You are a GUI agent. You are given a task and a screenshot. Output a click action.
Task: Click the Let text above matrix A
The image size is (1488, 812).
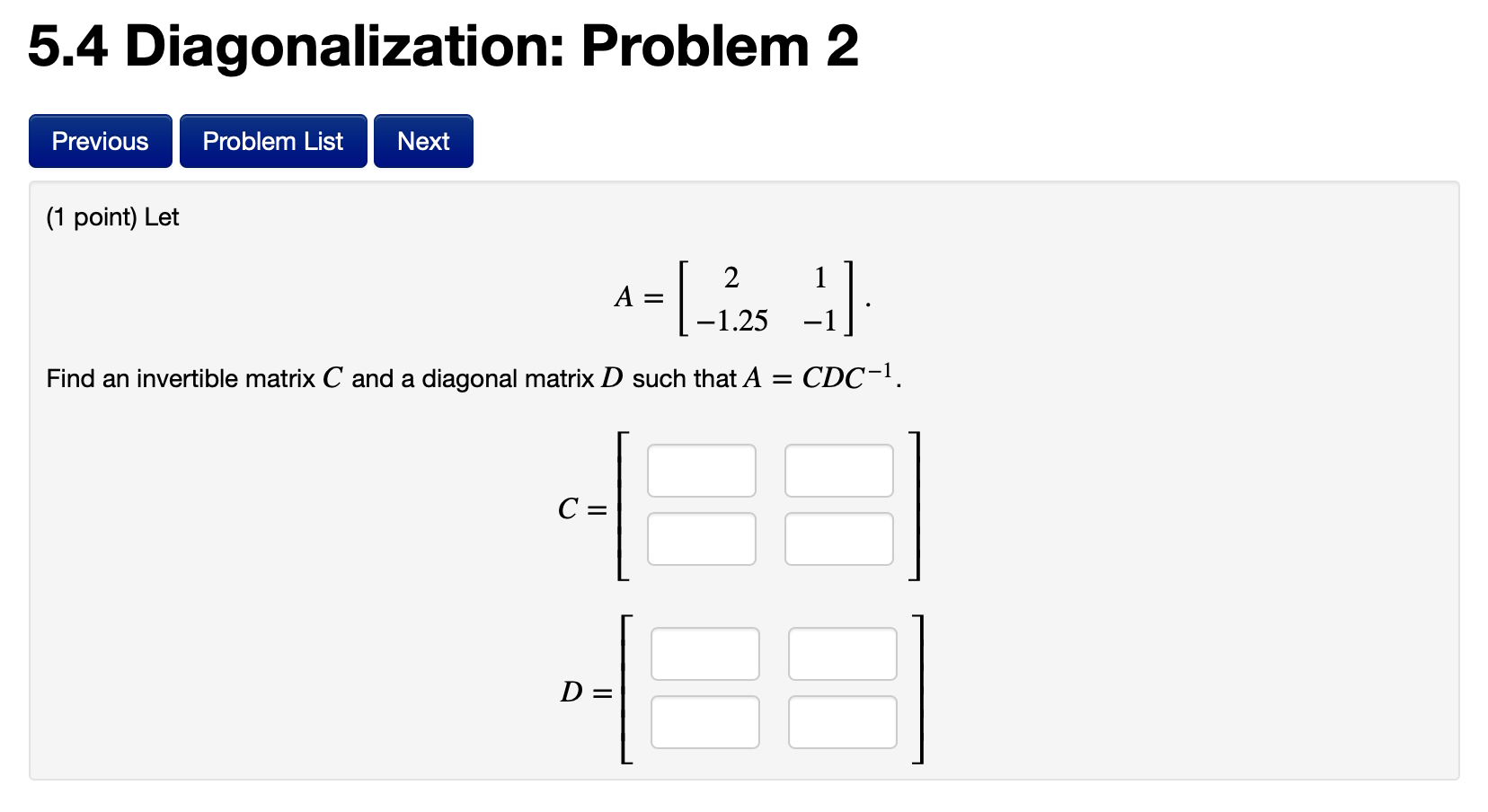(x=164, y=216)
